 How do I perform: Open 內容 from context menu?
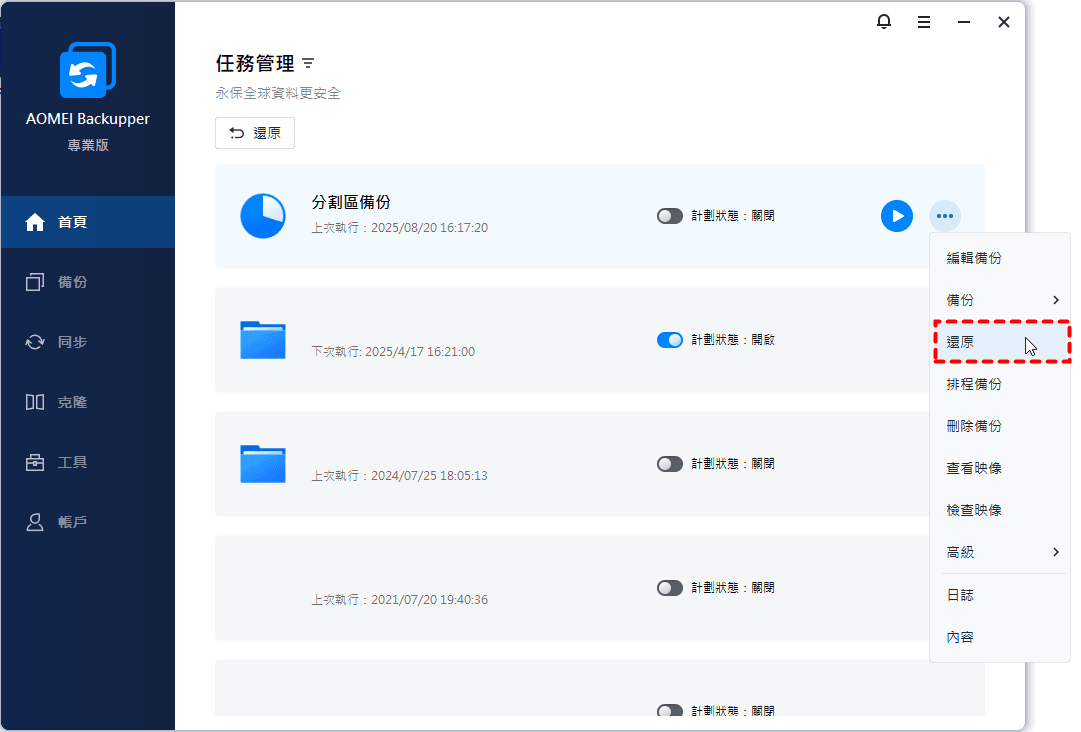[1000, 637]
